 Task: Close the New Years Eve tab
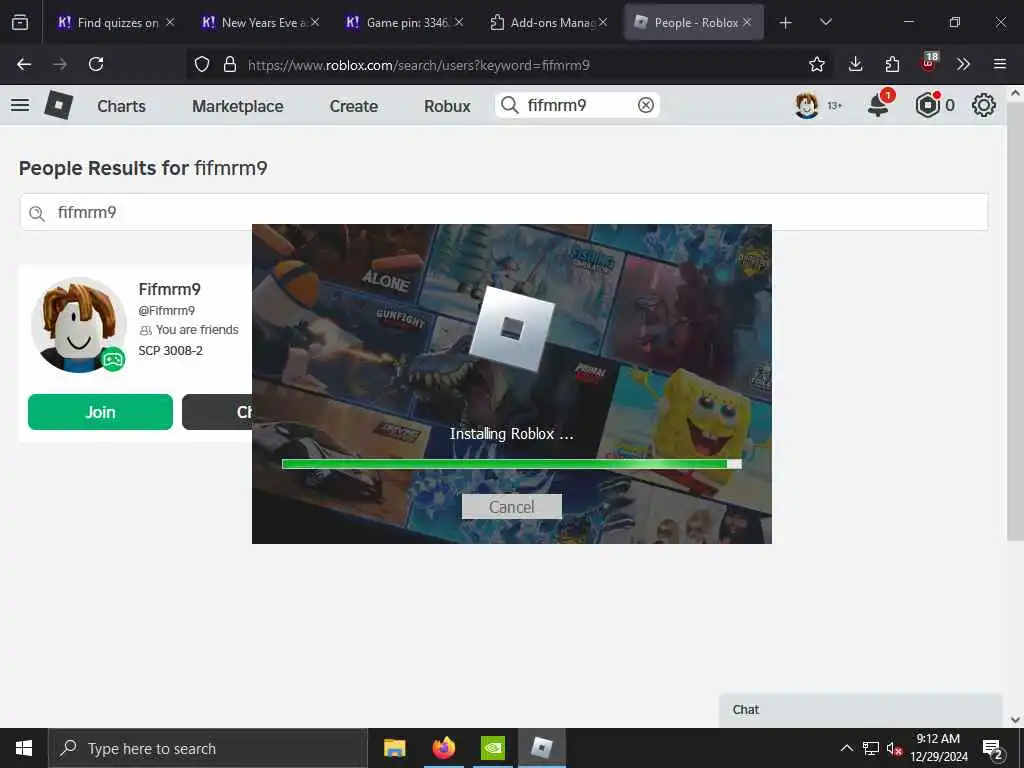(x=315, y=22)
